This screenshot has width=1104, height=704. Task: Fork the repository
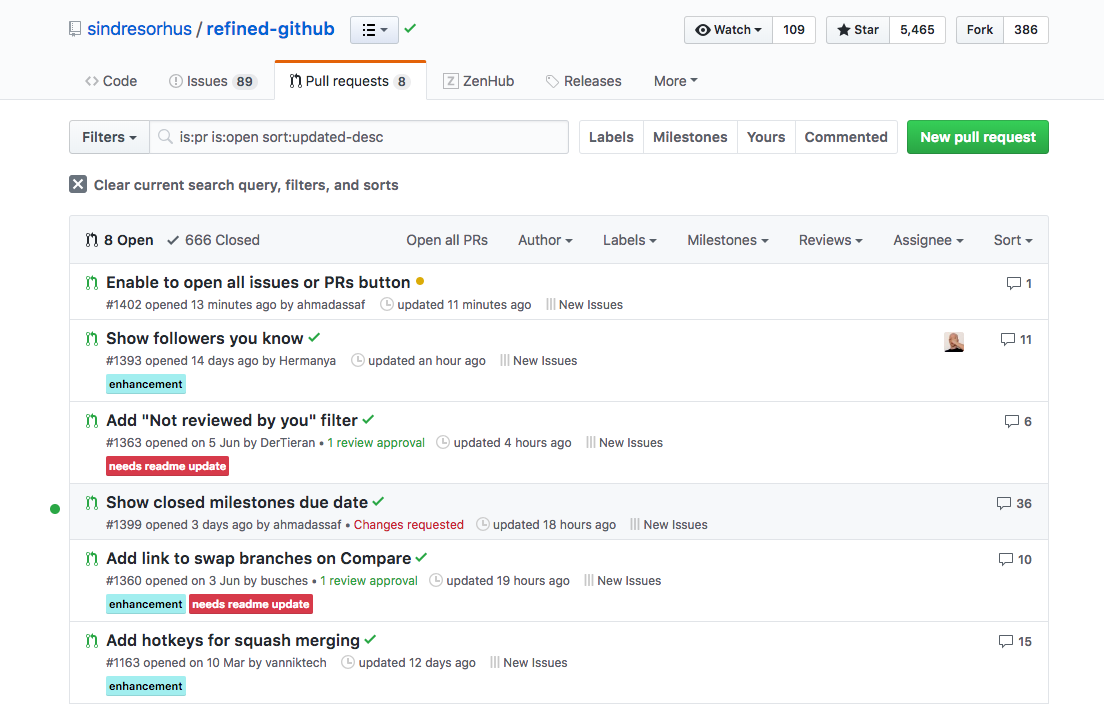[979, 30]
